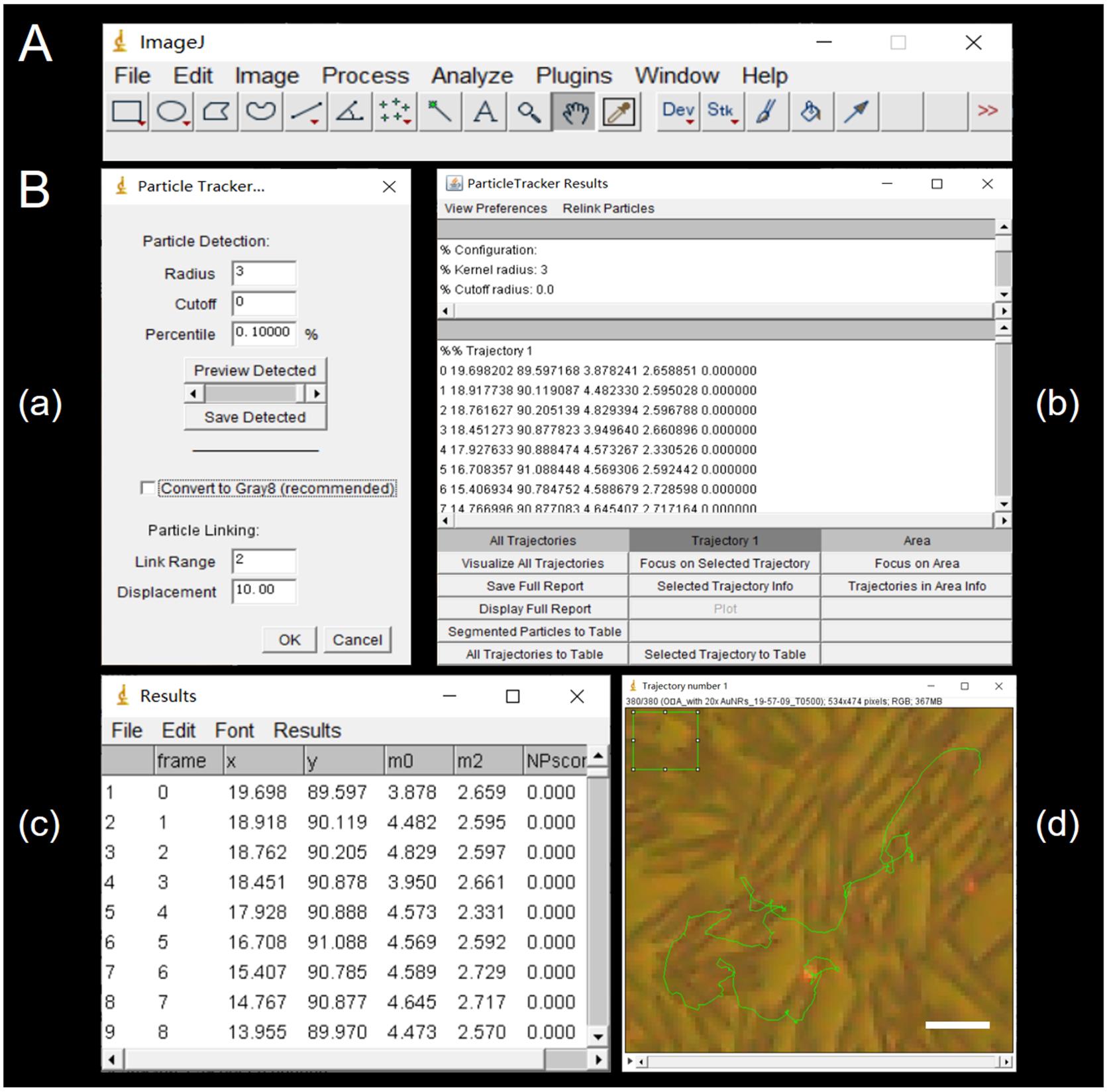Click the Displacement input field
The width and height of the screenshot is (1107, 1092).
tap(264, 591)
